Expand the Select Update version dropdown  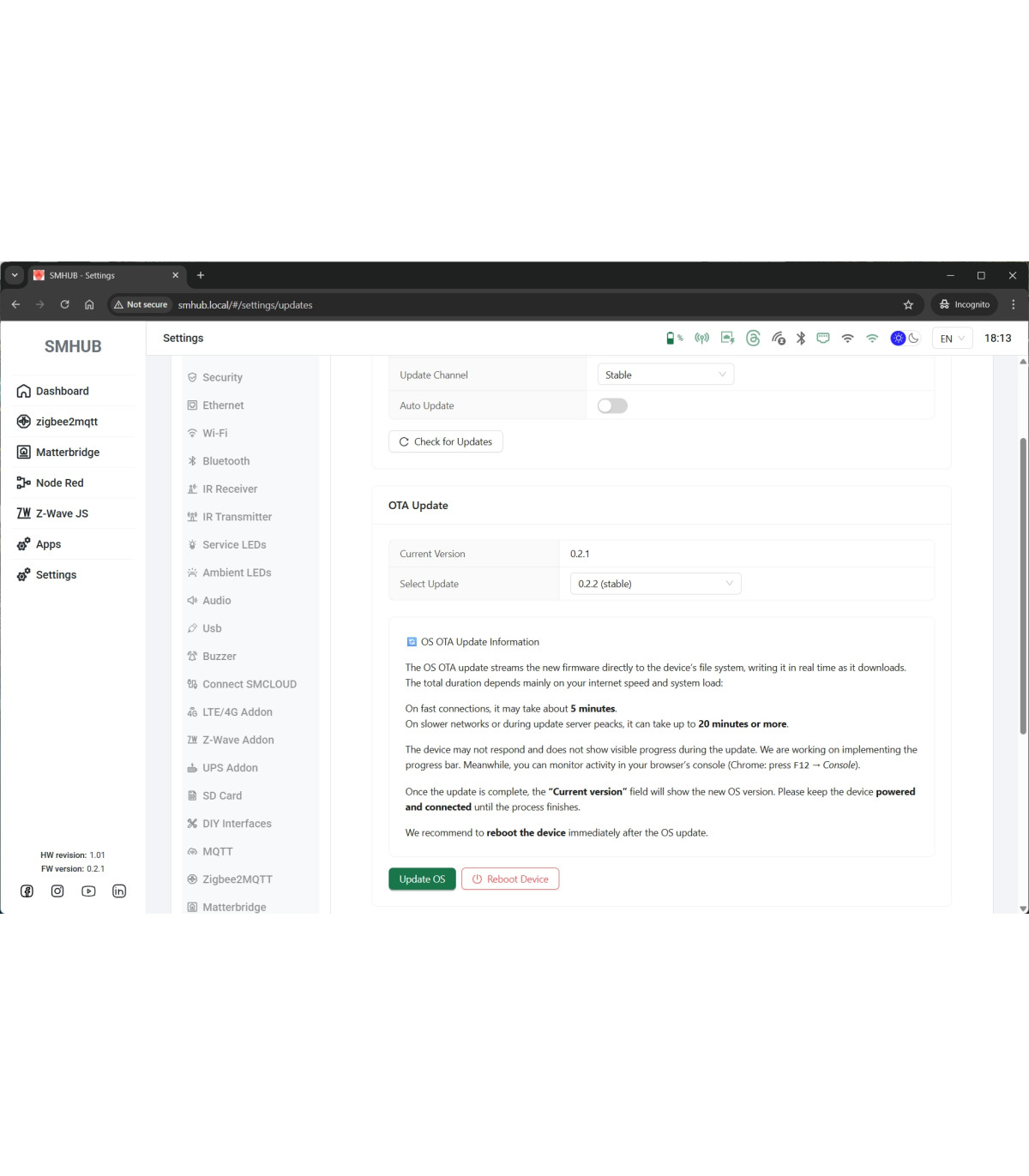tap(655, 585)
